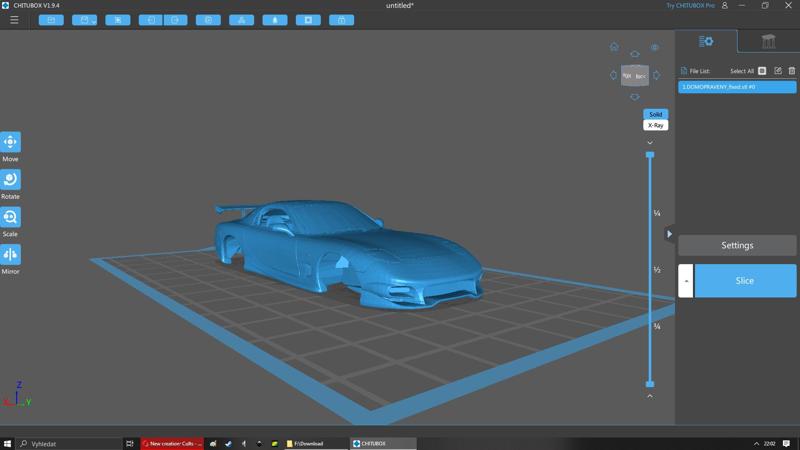Viewport: 800px width, 450px height.
Task: Open the slice settings tab
Action: [x=706, y=41]
